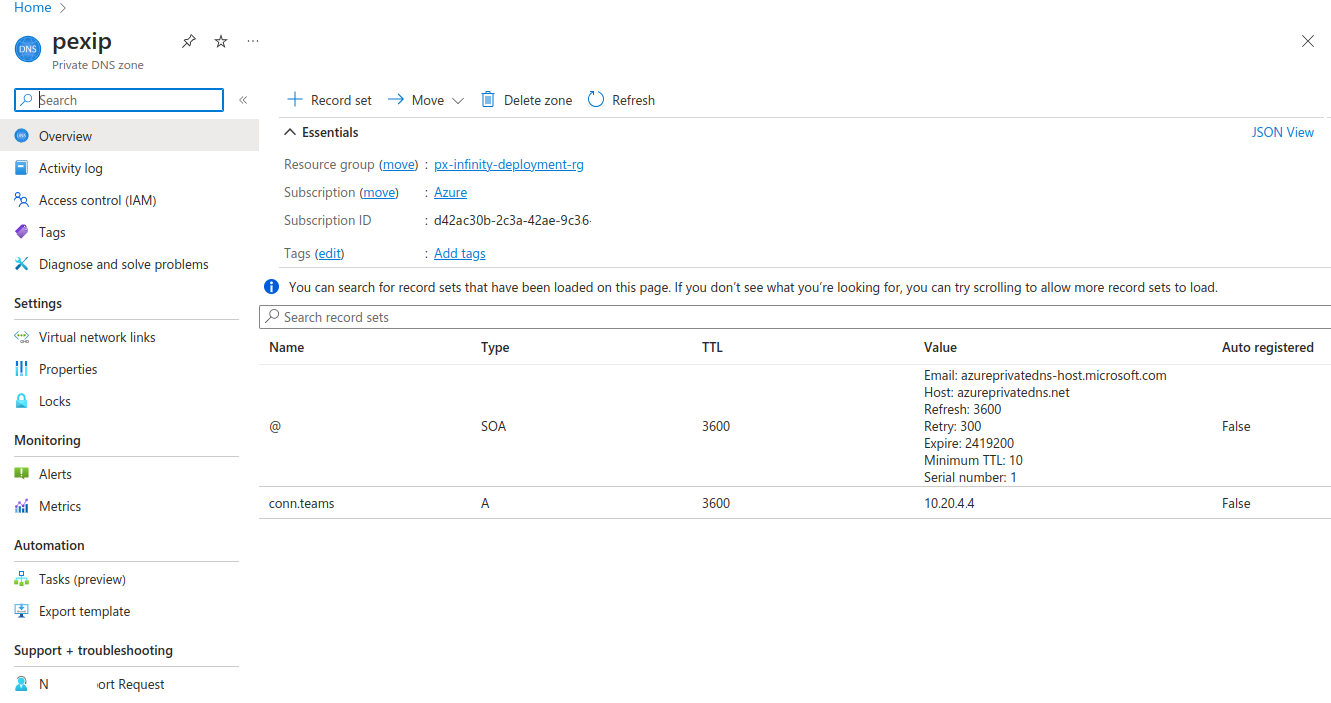Viewport: 1331px width, 703px height.
Task: Pin the pexip DNS zone to dashboard
Action: pyautogui.click(x=188, y=41)
